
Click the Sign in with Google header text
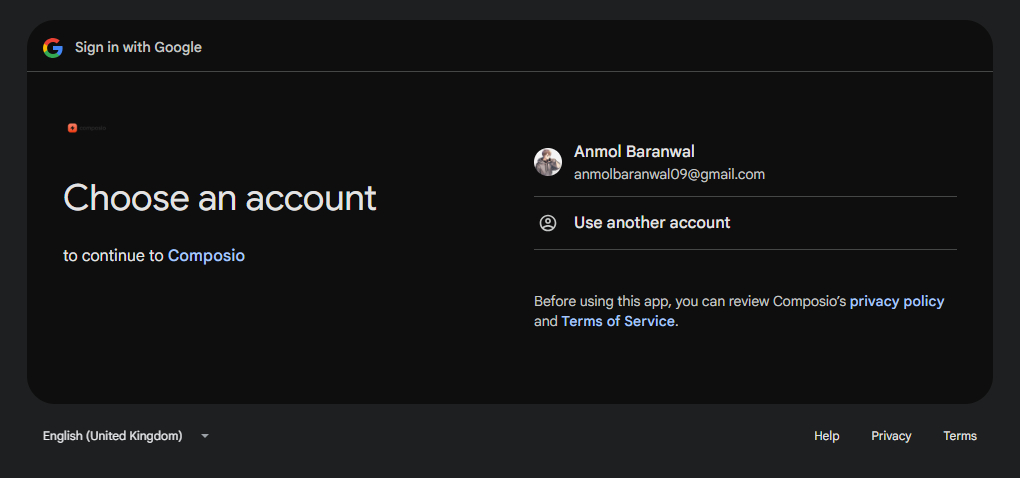(138, 47)
